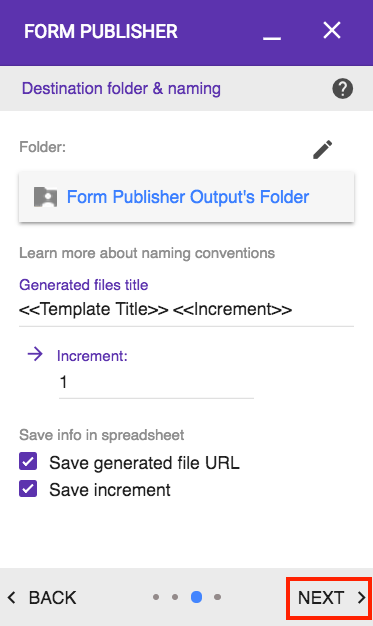Edit destination folder with pencil icon
Viewport: 373px width, 626px height.
tap(322, 149)
